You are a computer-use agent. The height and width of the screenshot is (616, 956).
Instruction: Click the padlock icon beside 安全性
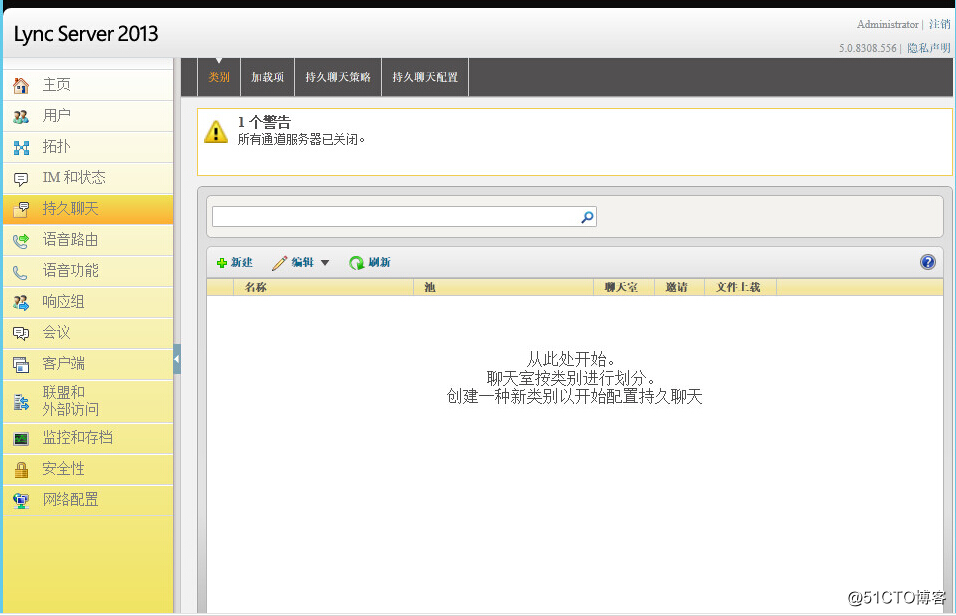21,470
